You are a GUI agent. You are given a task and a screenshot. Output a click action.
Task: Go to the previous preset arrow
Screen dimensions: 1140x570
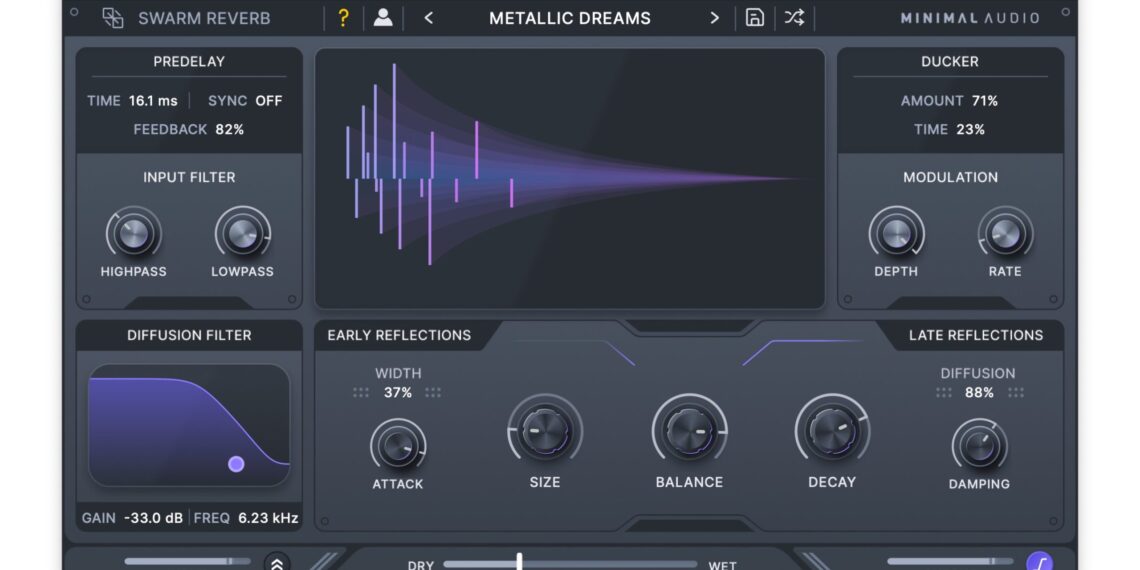click(428, 18)
